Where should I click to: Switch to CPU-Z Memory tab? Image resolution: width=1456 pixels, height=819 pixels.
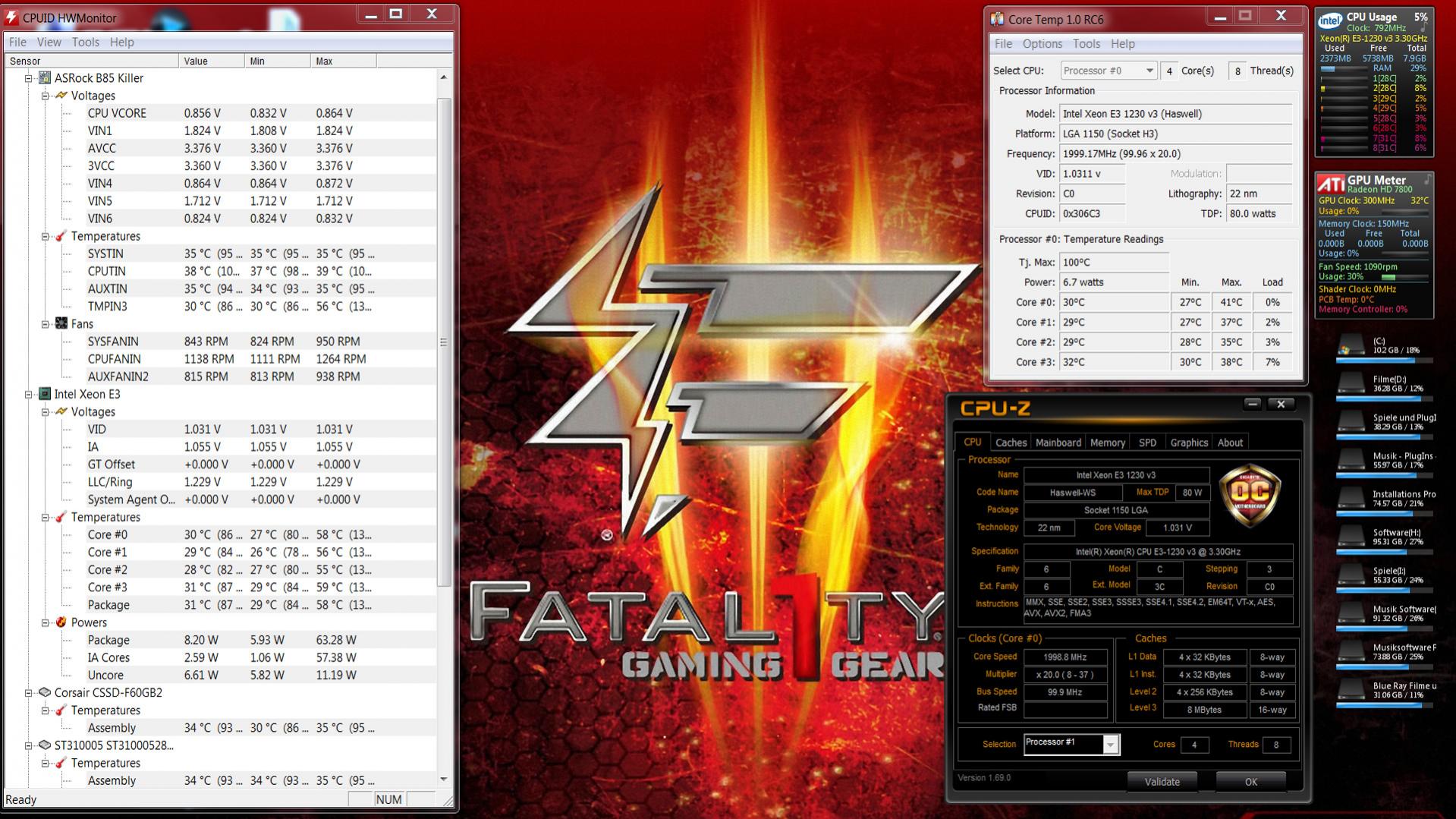pos(1108,443)
